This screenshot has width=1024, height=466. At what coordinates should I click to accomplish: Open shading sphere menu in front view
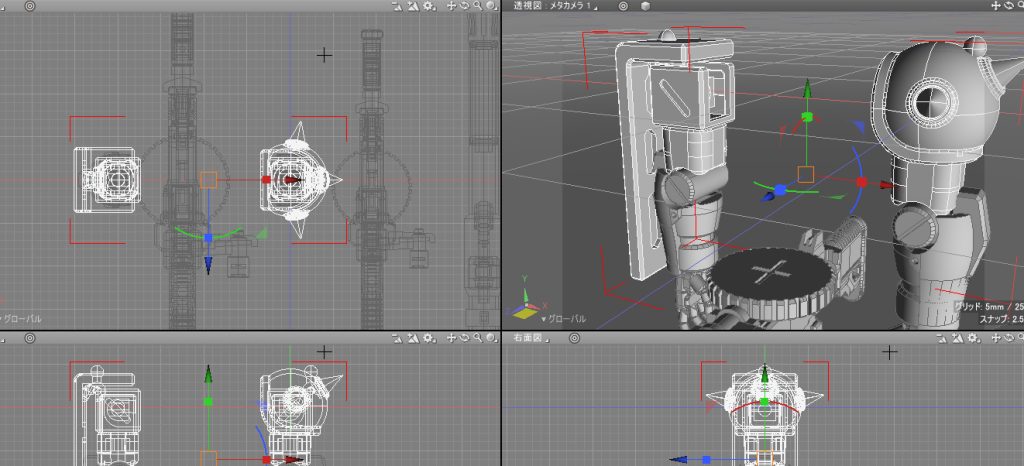(490, 338)
